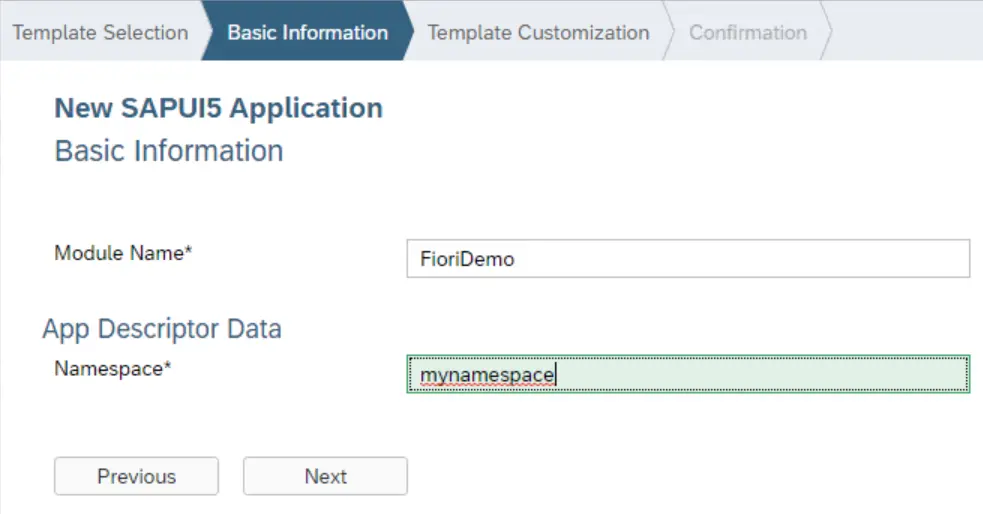The image size is (983, 514).
Task: Proceed with the Next button
Action: point(325,476)
